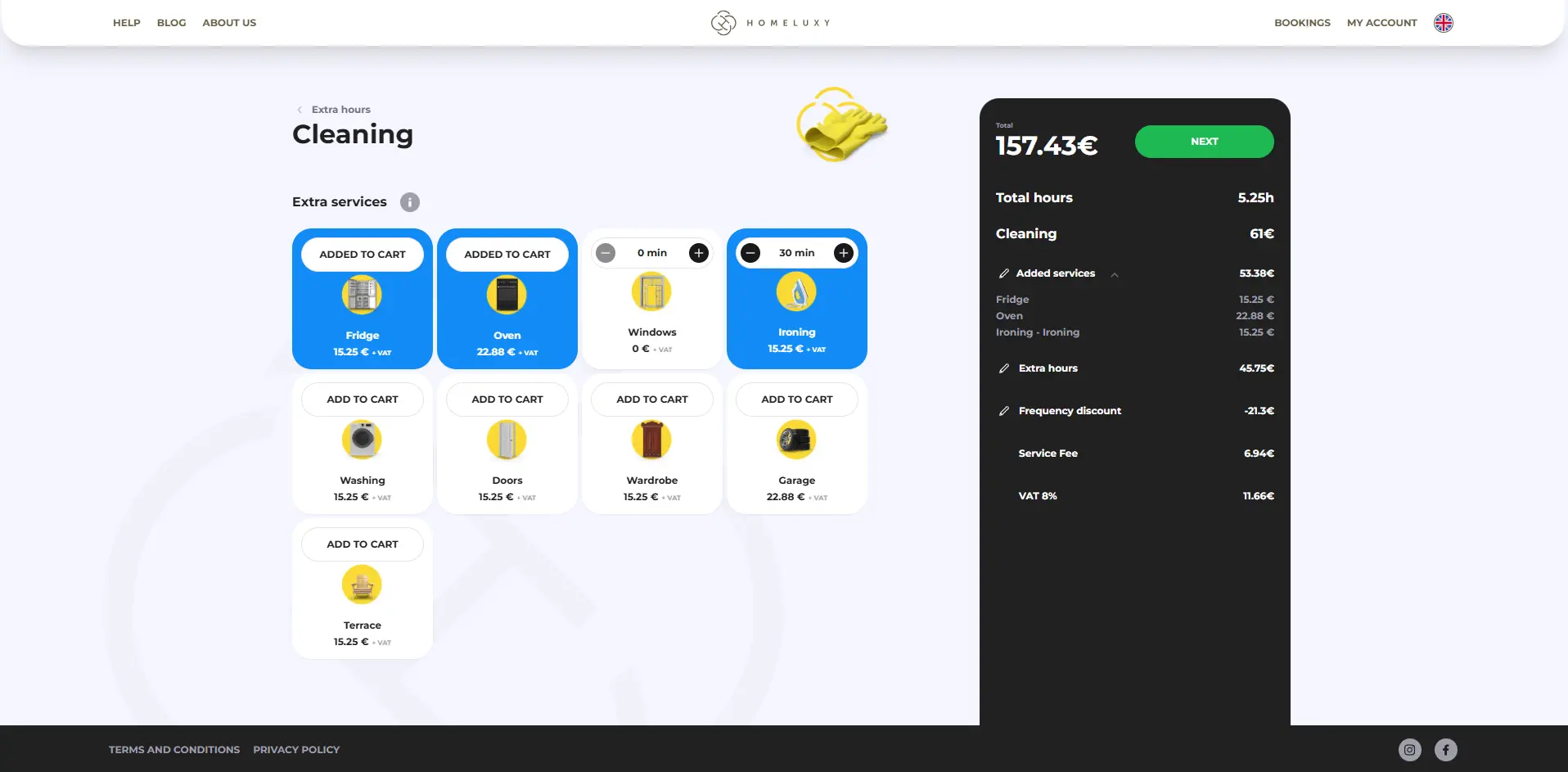Decrease Windows minutes with minus button

click(x=606, y=253)
